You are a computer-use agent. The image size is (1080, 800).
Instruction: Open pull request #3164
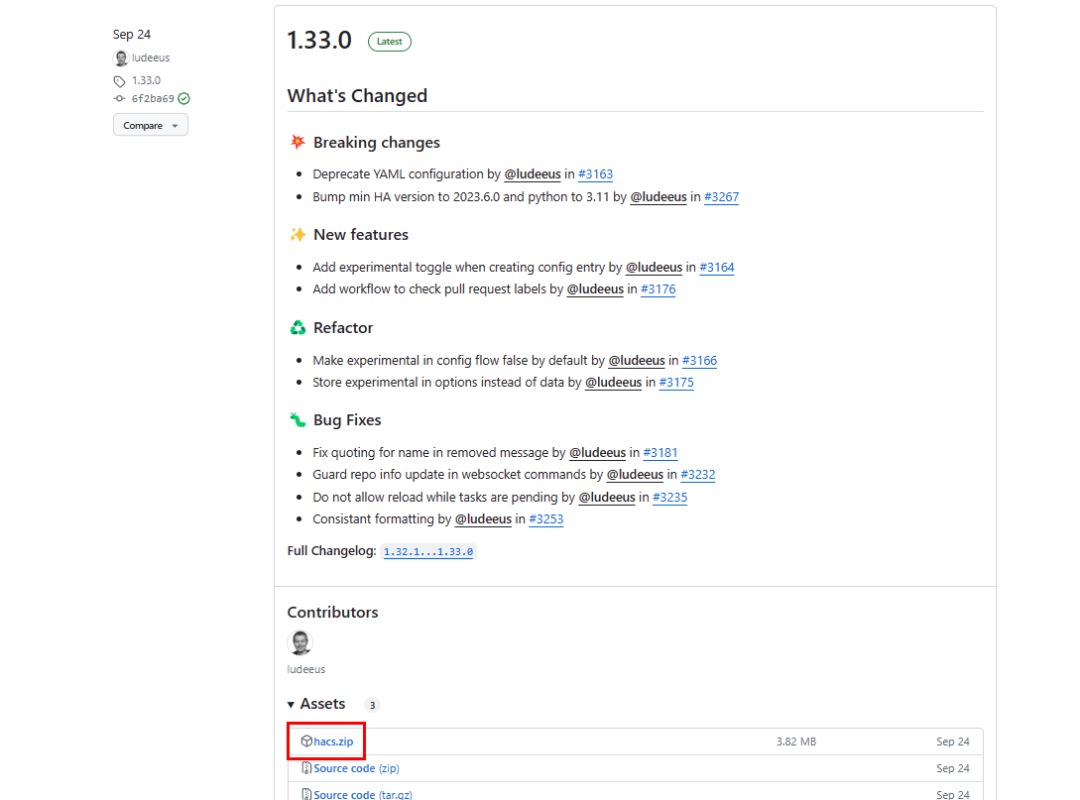(716, 267)
